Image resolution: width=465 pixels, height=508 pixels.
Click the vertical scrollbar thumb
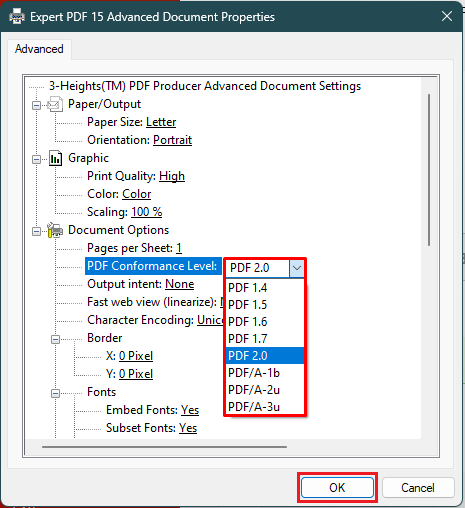429,170
